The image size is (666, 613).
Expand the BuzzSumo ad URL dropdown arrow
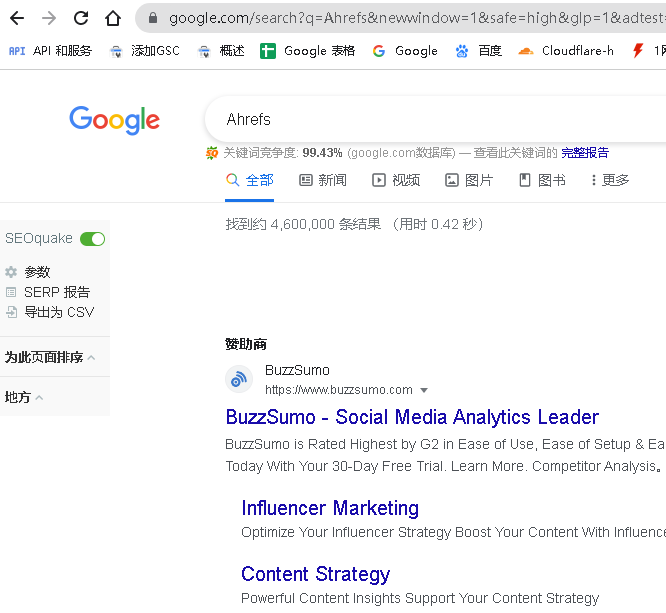(x=424, y=390)
